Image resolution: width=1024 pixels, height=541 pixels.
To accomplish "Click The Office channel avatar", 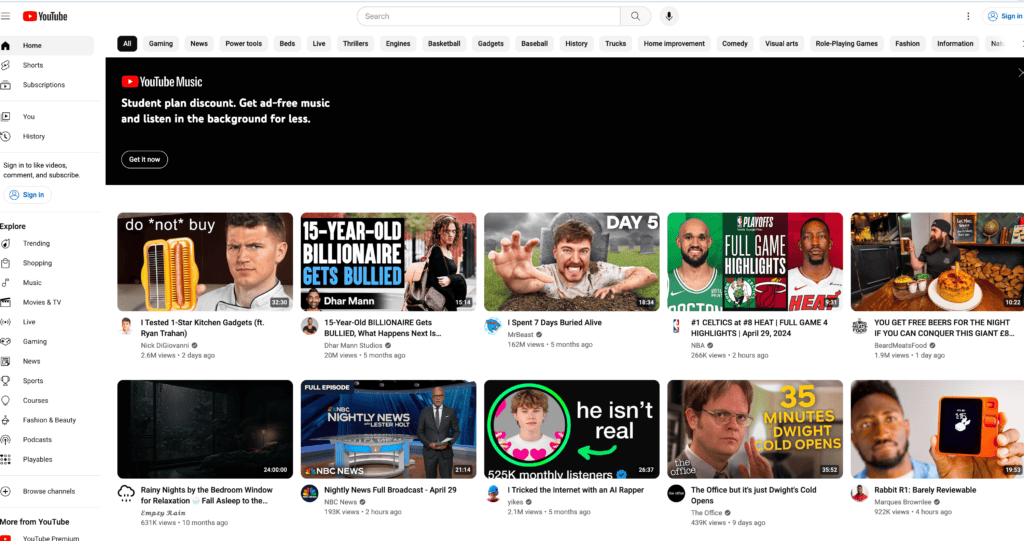I will coord(677,493).
